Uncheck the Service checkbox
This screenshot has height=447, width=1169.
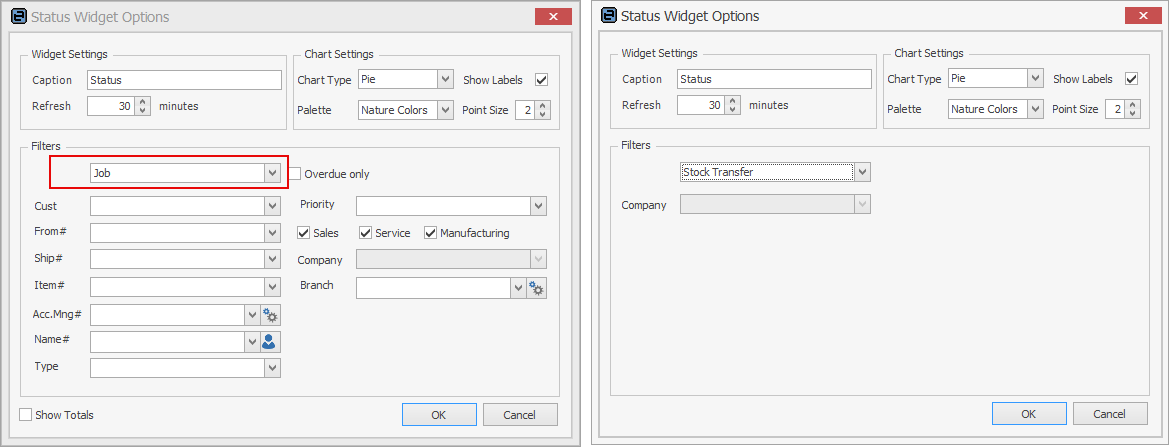pyautogui.click(x=365, y=232)
